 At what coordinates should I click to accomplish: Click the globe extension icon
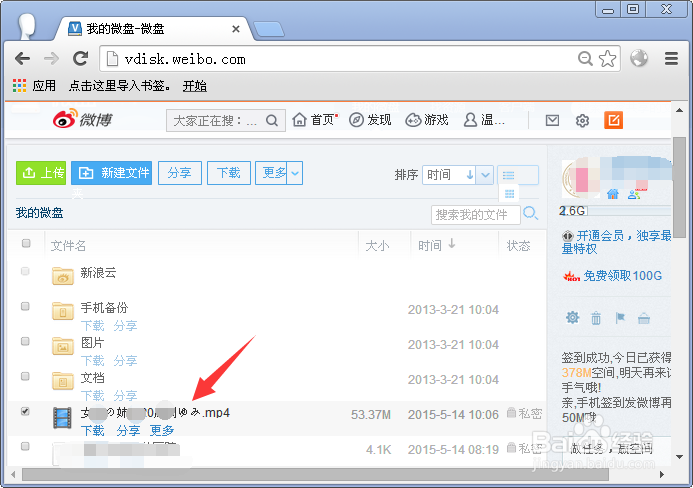pyautogui.click(x=639, y=58)
